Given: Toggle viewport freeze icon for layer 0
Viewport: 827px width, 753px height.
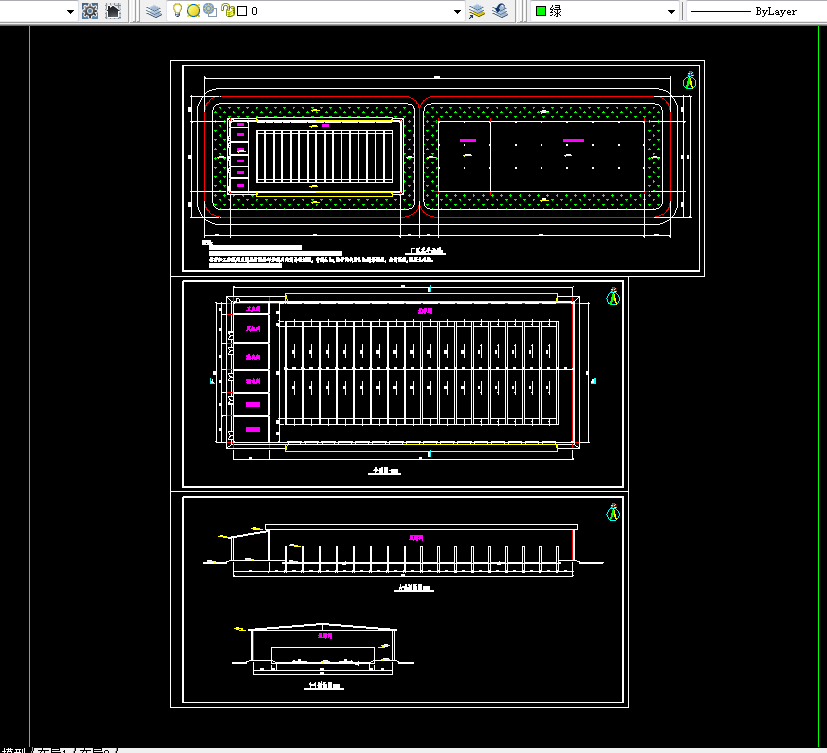Looking at the screenshot, I should (x=210, y=11).
